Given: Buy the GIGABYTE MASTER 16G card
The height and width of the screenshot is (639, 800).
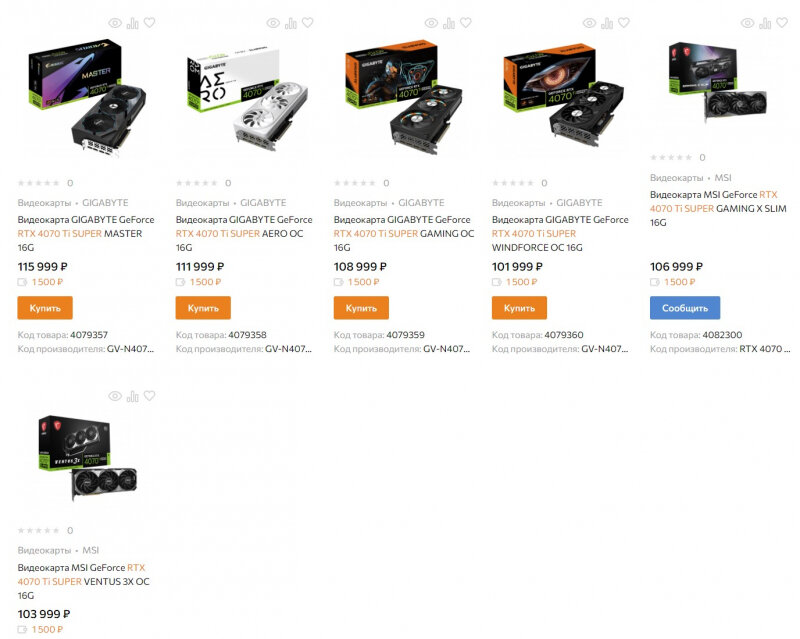Looking at the screenshot, I should [x=45, y=308].
